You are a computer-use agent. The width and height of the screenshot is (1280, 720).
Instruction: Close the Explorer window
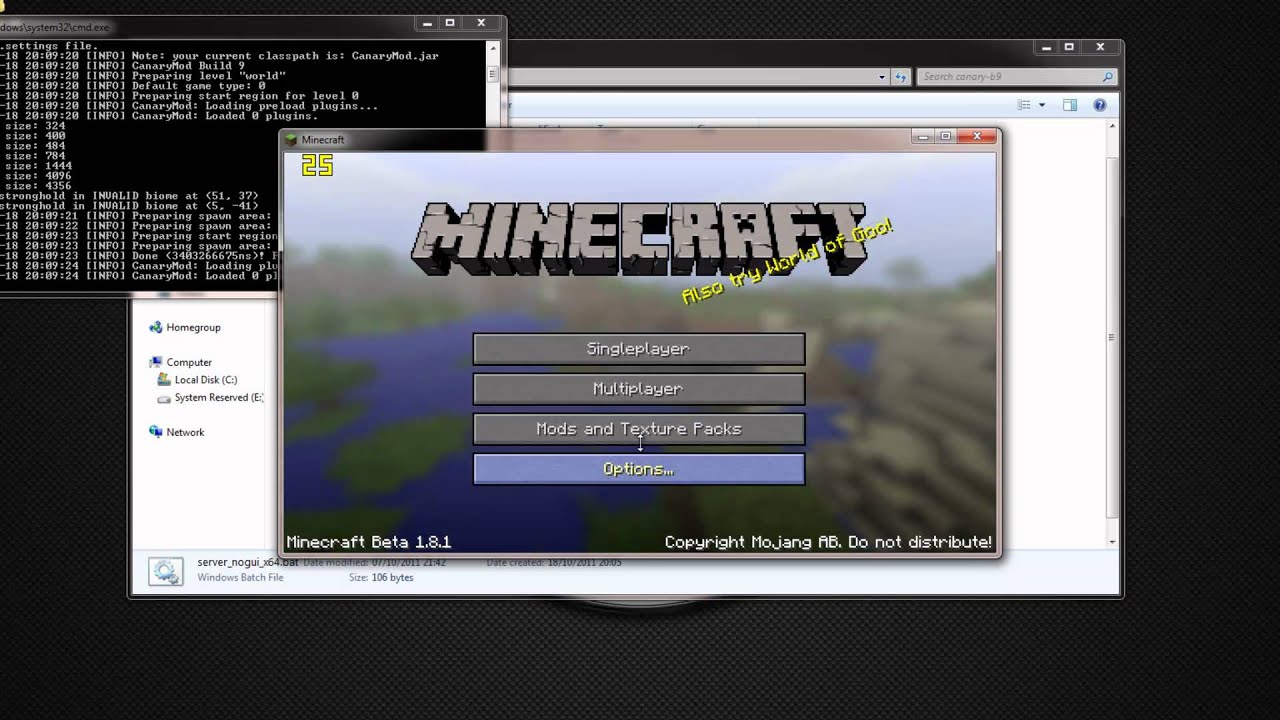click(1100, 47)
